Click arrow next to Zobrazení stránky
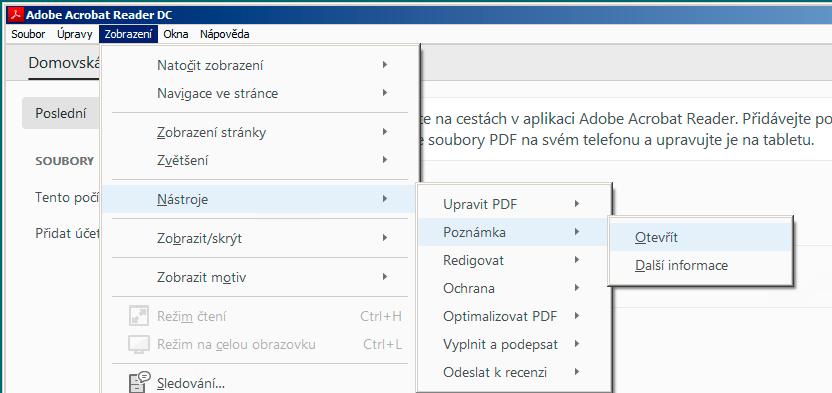This screenshot has width=832, height=393. (x=385, y=132)
